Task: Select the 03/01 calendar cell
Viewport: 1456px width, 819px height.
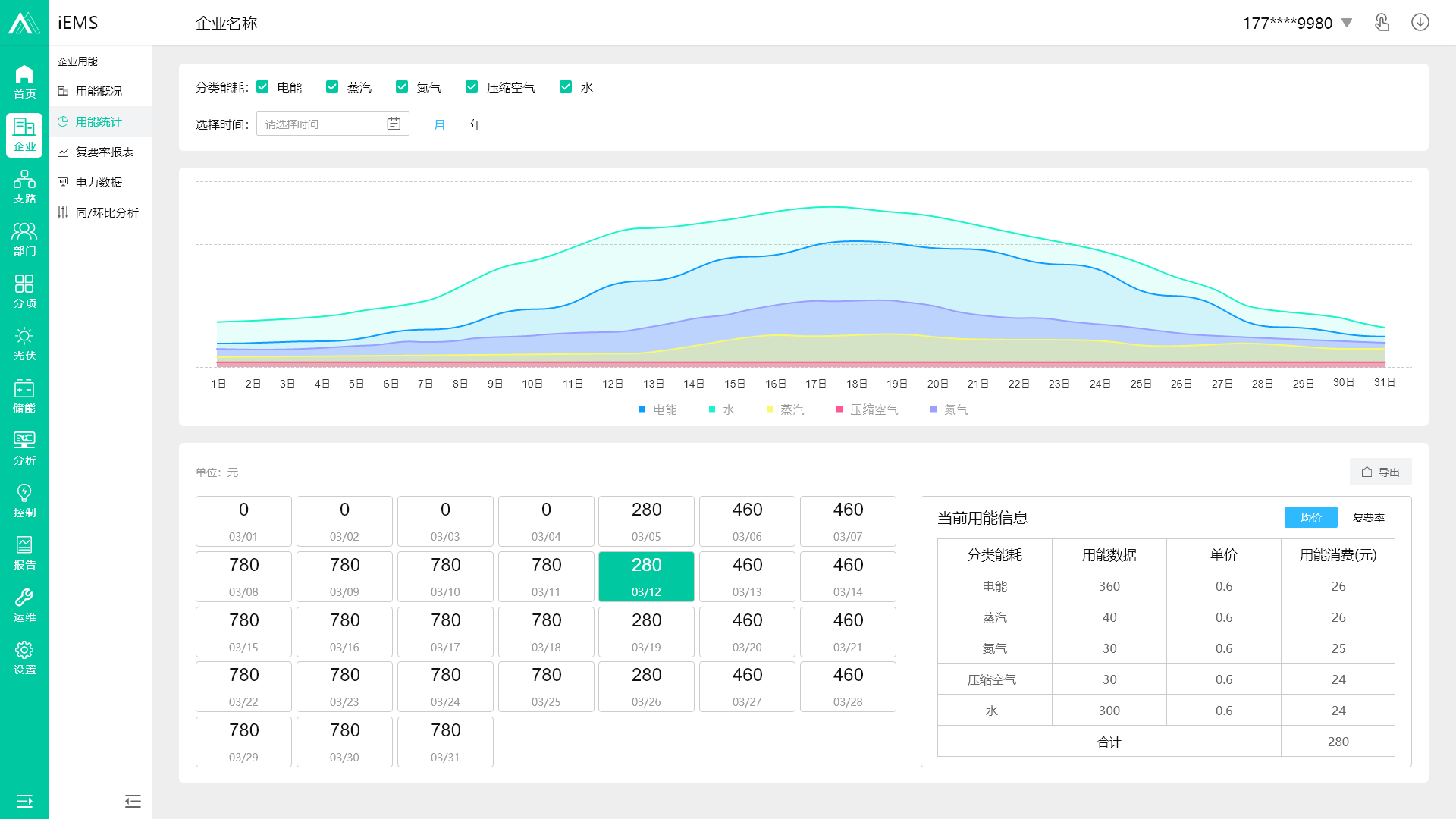Action: [x=243, y=521]
